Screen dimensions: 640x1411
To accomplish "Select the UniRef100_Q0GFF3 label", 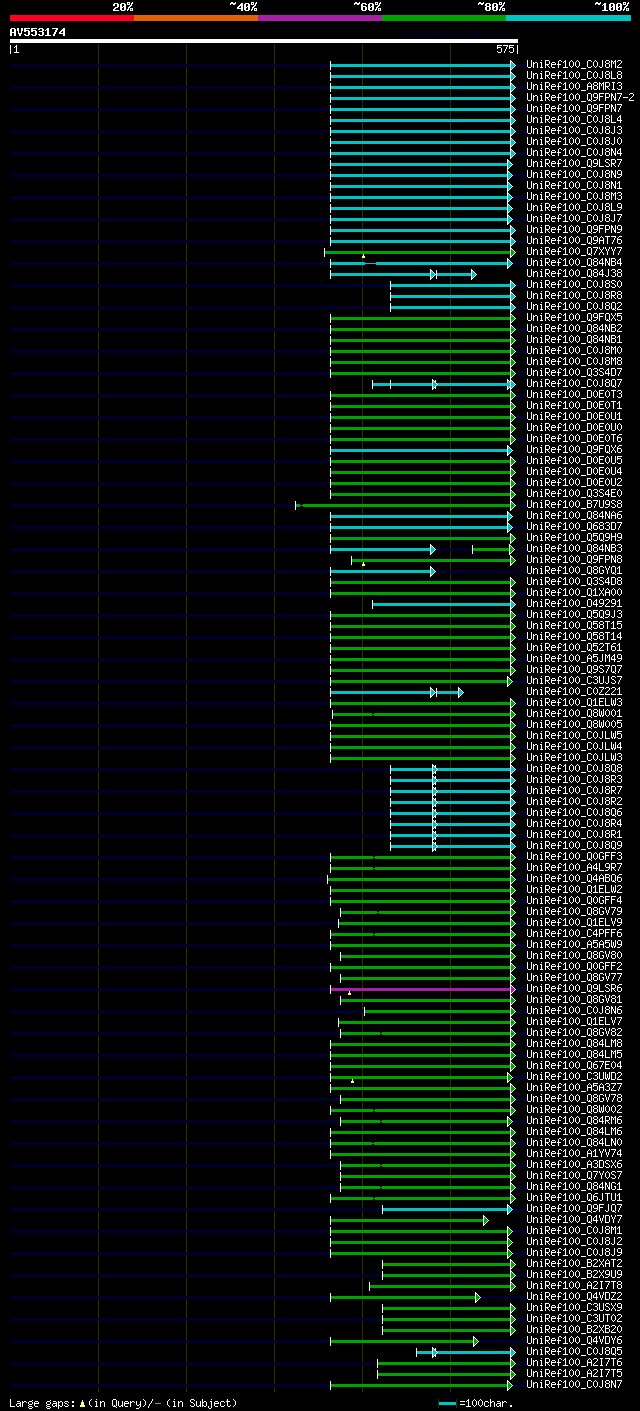I will (574, 857).
